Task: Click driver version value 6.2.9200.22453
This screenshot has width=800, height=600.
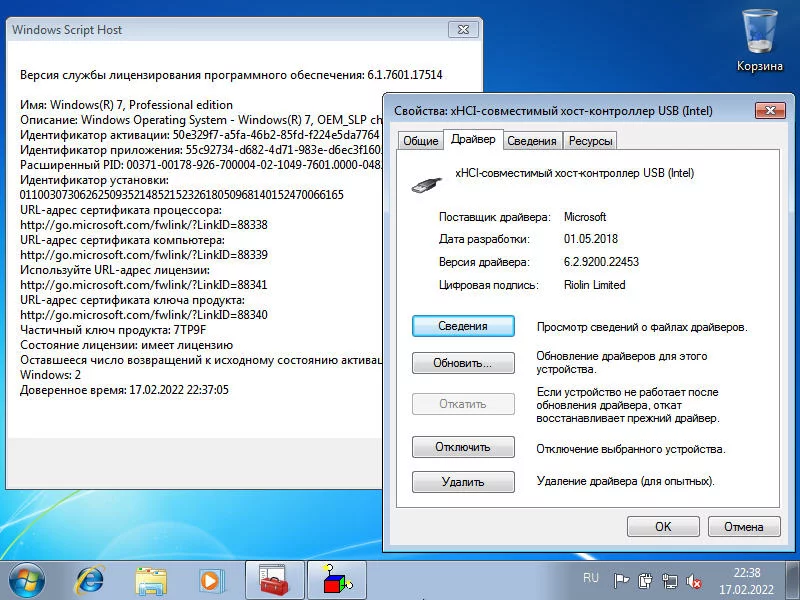Action: (601, 262)
